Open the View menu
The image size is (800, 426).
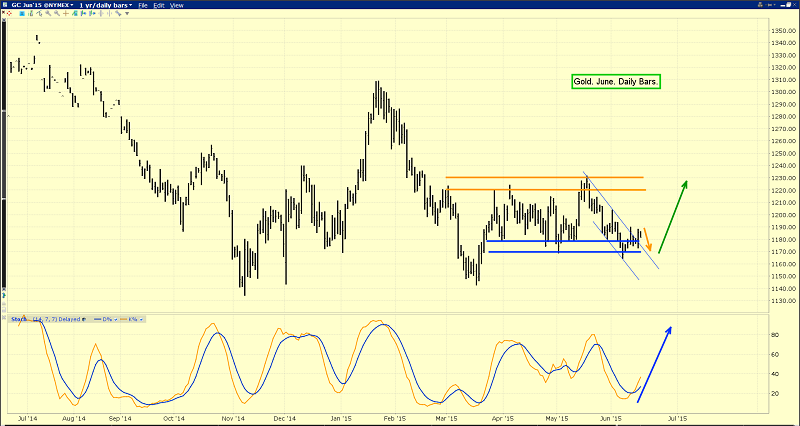[177, 6]
